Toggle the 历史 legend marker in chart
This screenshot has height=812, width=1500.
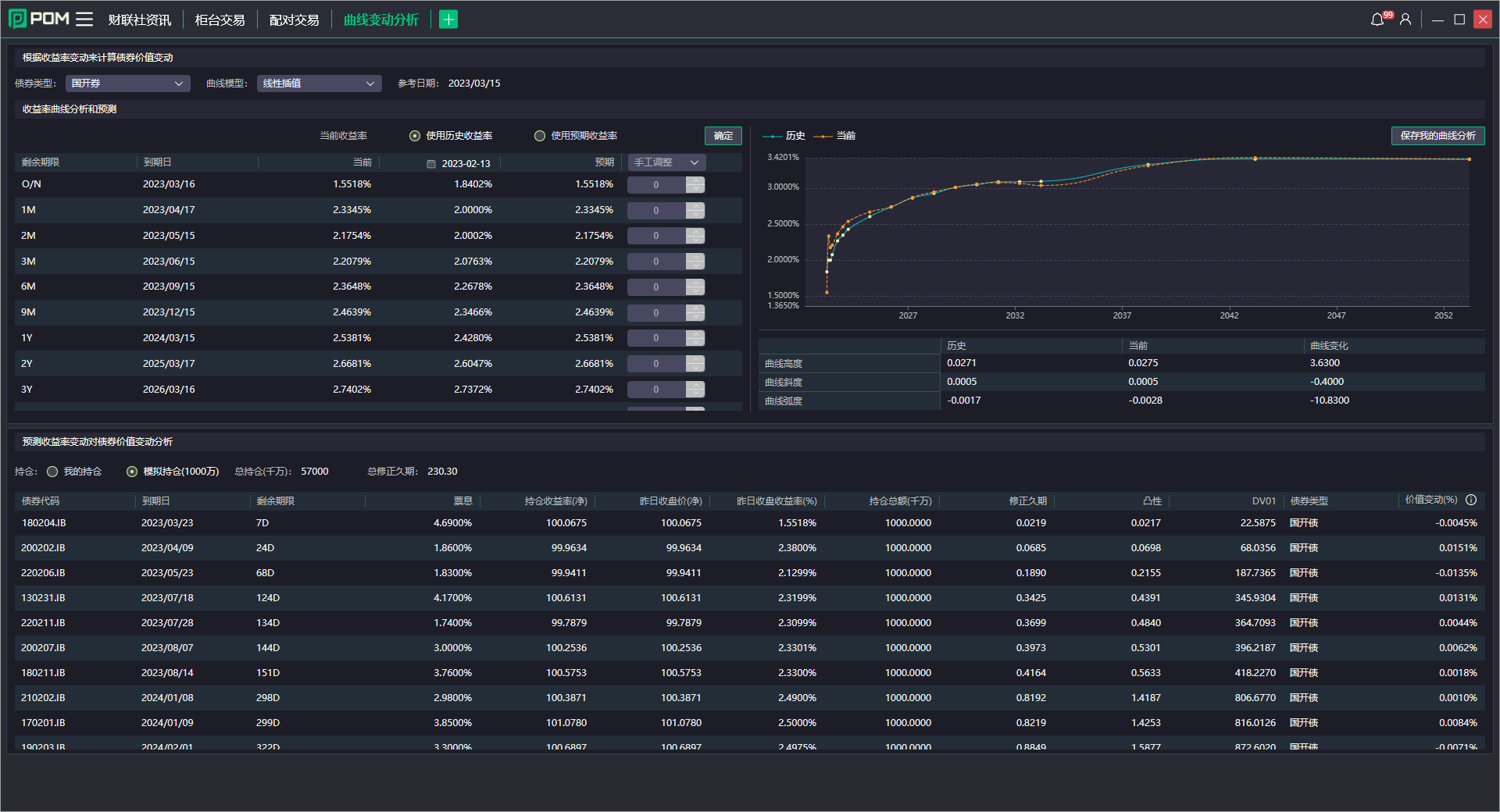click(x=772, y=136)
